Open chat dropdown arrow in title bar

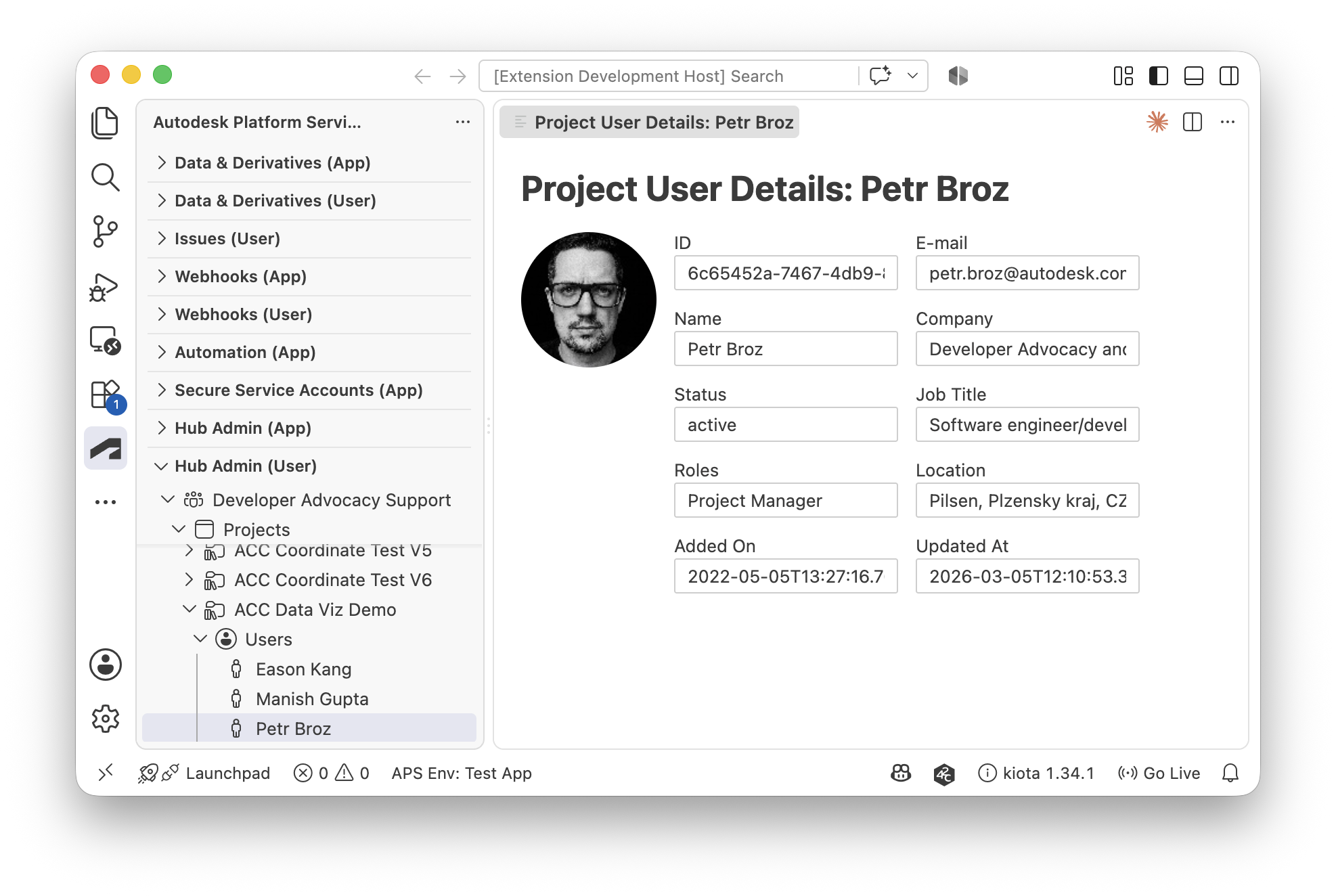[x=912, y=76]
